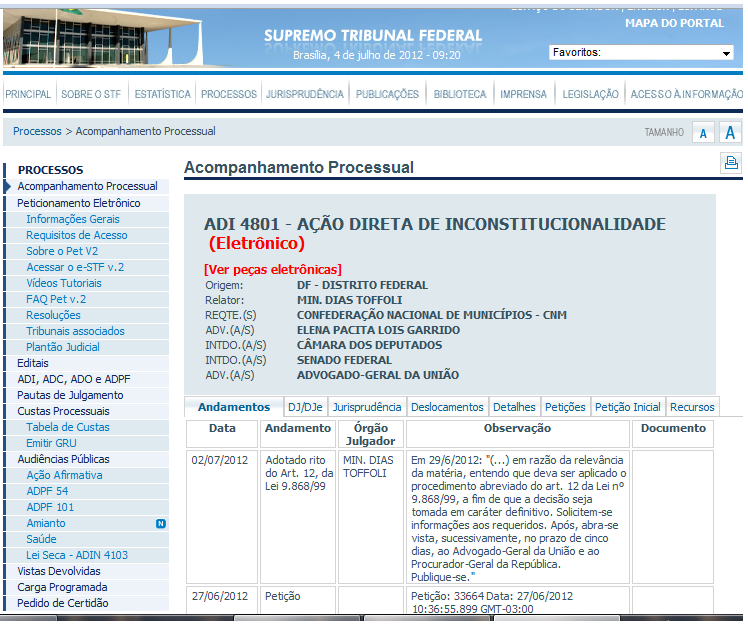Open Audiências Públicas link
748x628 pixels.
click(x=63, y=459)
